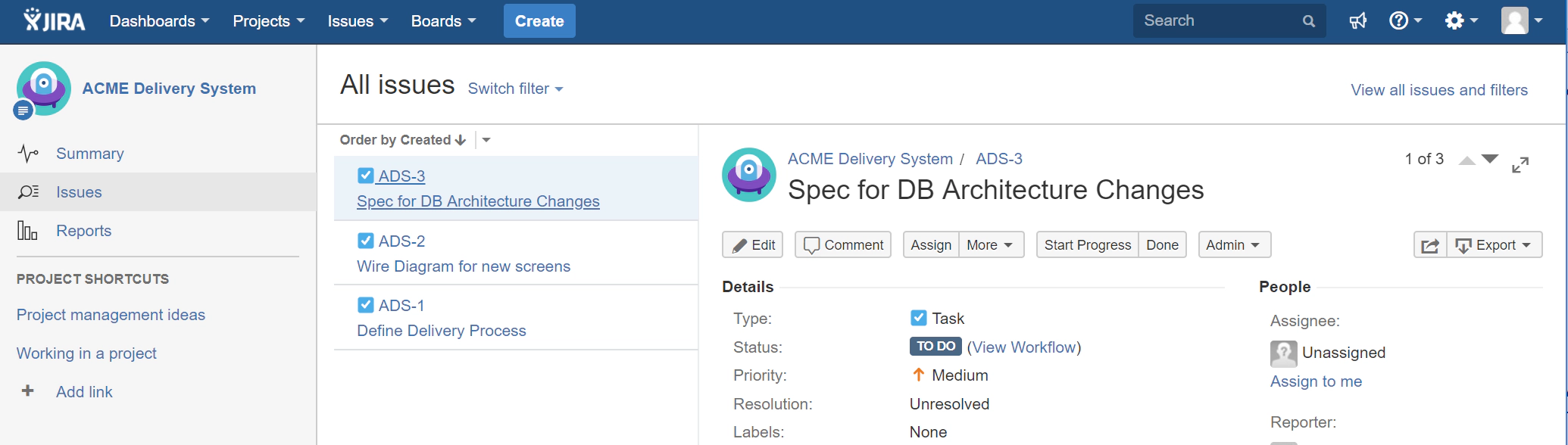Open the user profile avatar menu
The width and height of the screenshot is (1568, 445).
pos(1520,20)
